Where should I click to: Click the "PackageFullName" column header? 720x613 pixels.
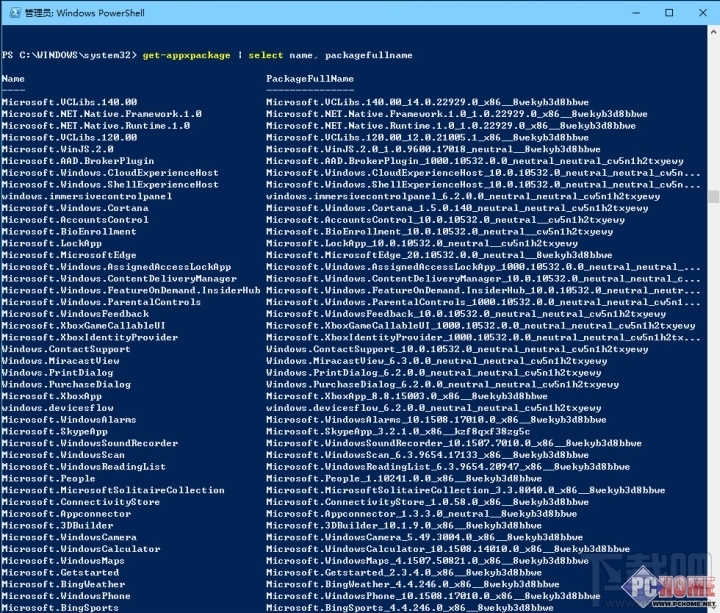[x=310, y=78]
